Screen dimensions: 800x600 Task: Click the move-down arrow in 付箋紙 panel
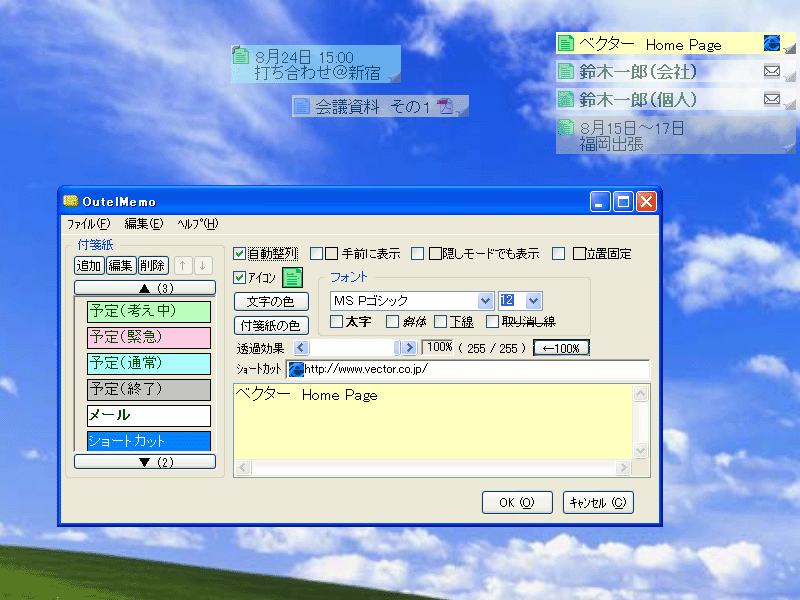pyautogui.click(x=203, y=265)
